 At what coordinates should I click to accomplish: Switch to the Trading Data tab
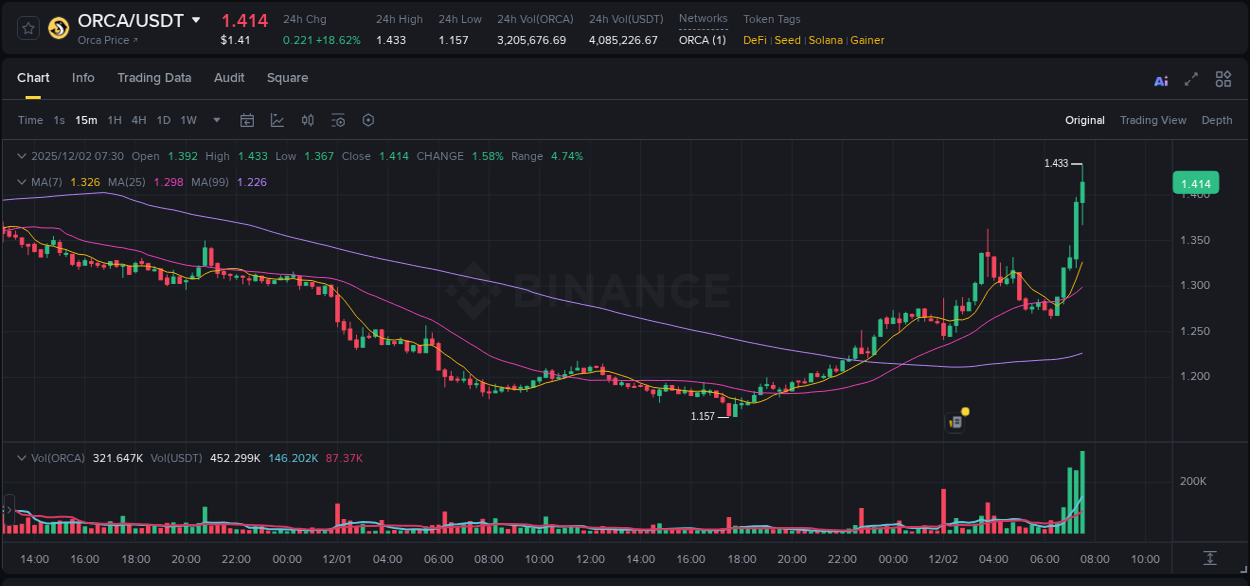pos(154,78)
